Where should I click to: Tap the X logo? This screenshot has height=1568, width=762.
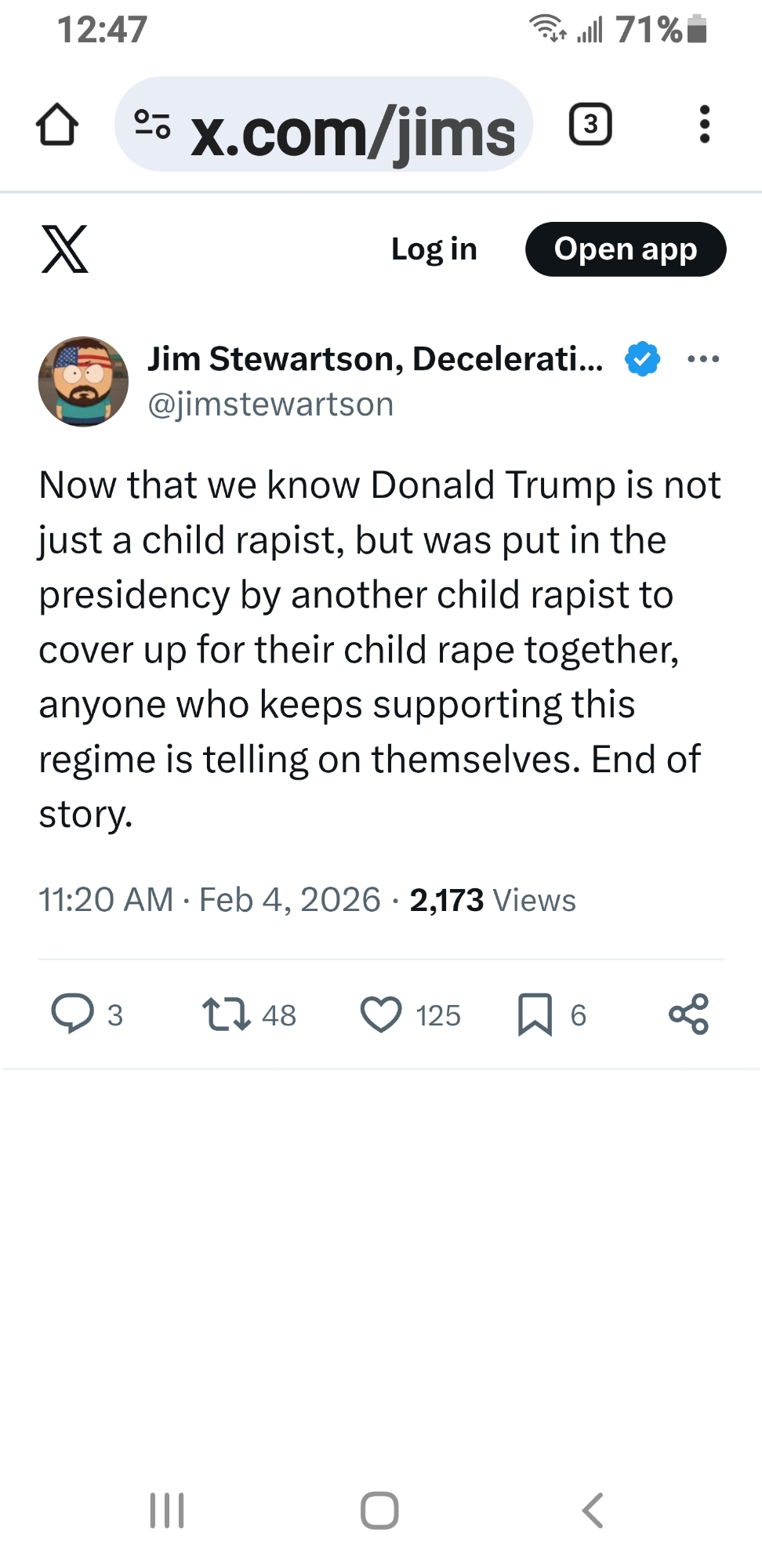point(64,249)
